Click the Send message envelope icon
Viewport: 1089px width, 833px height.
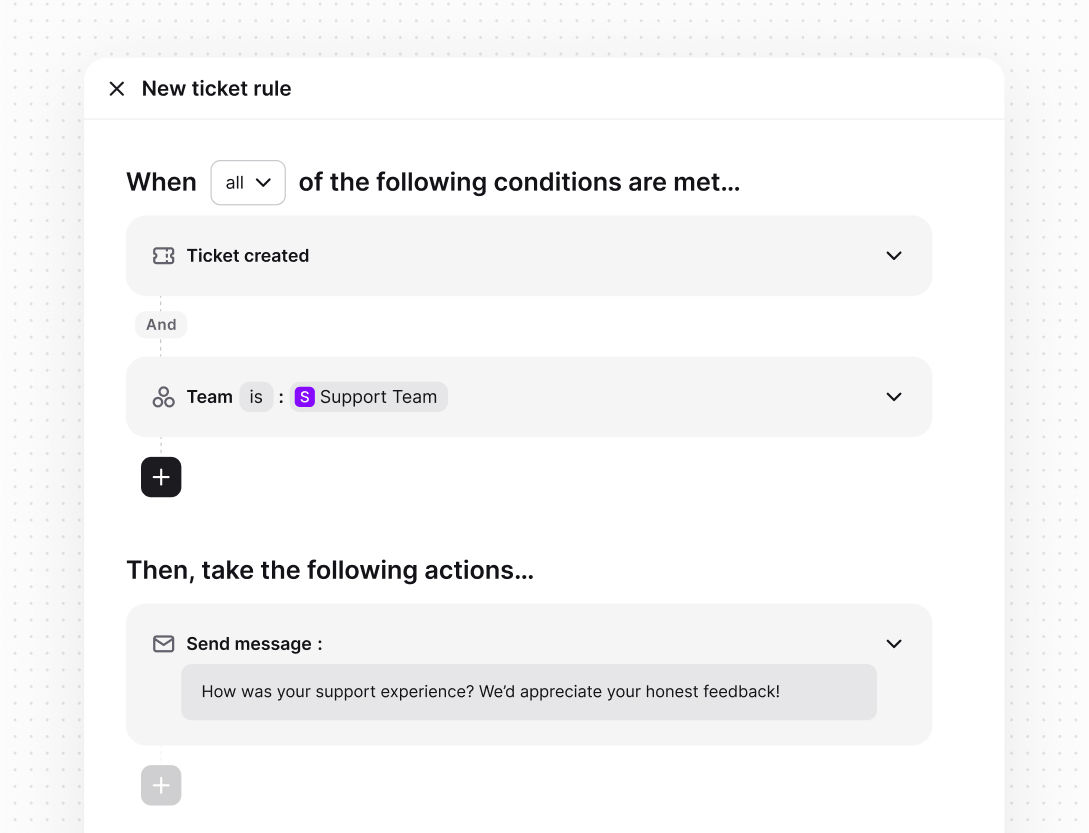tap(163, 643)
